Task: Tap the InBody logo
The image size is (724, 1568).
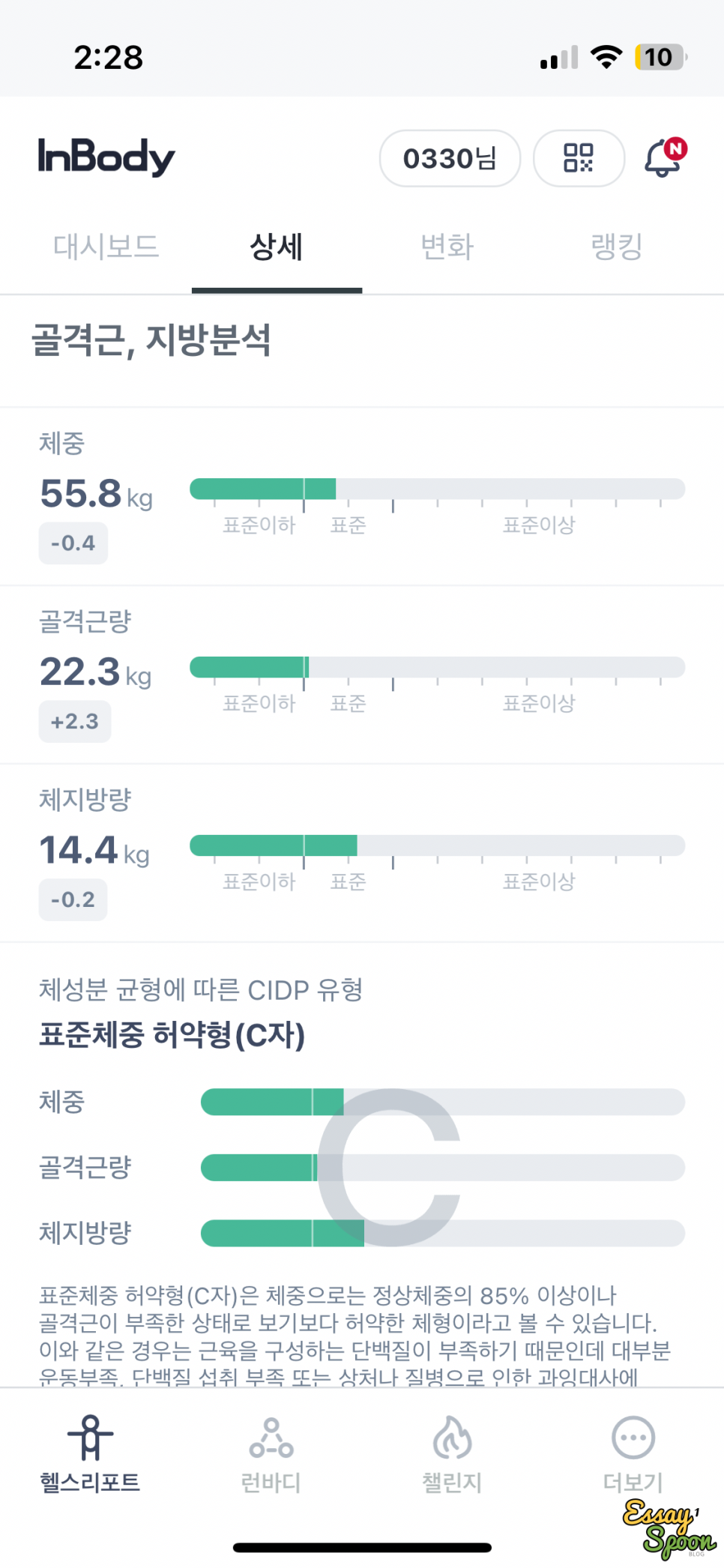Action: coord(106,157)
